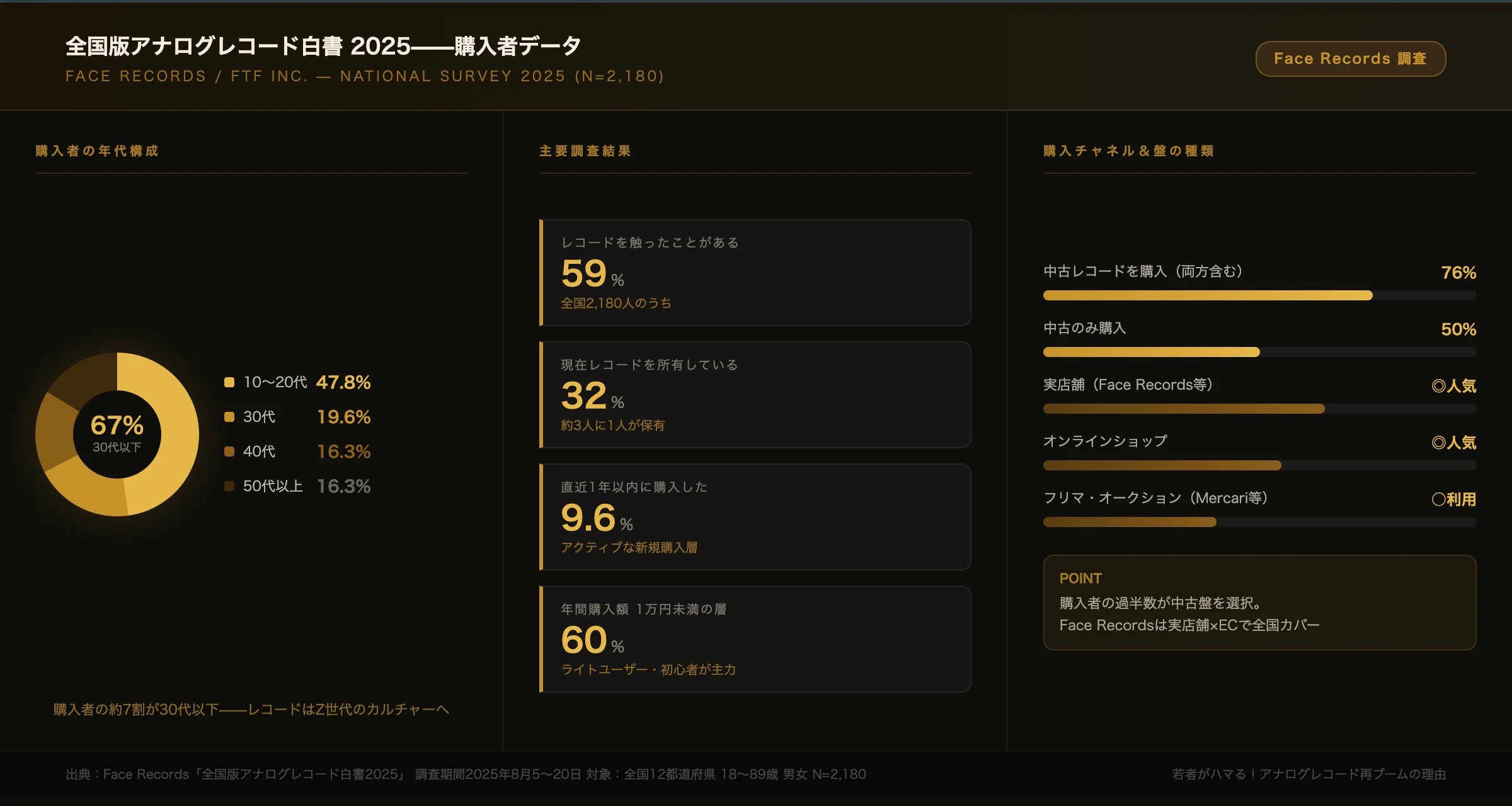Click the Face Records 調査 badge

(1351, 59)
